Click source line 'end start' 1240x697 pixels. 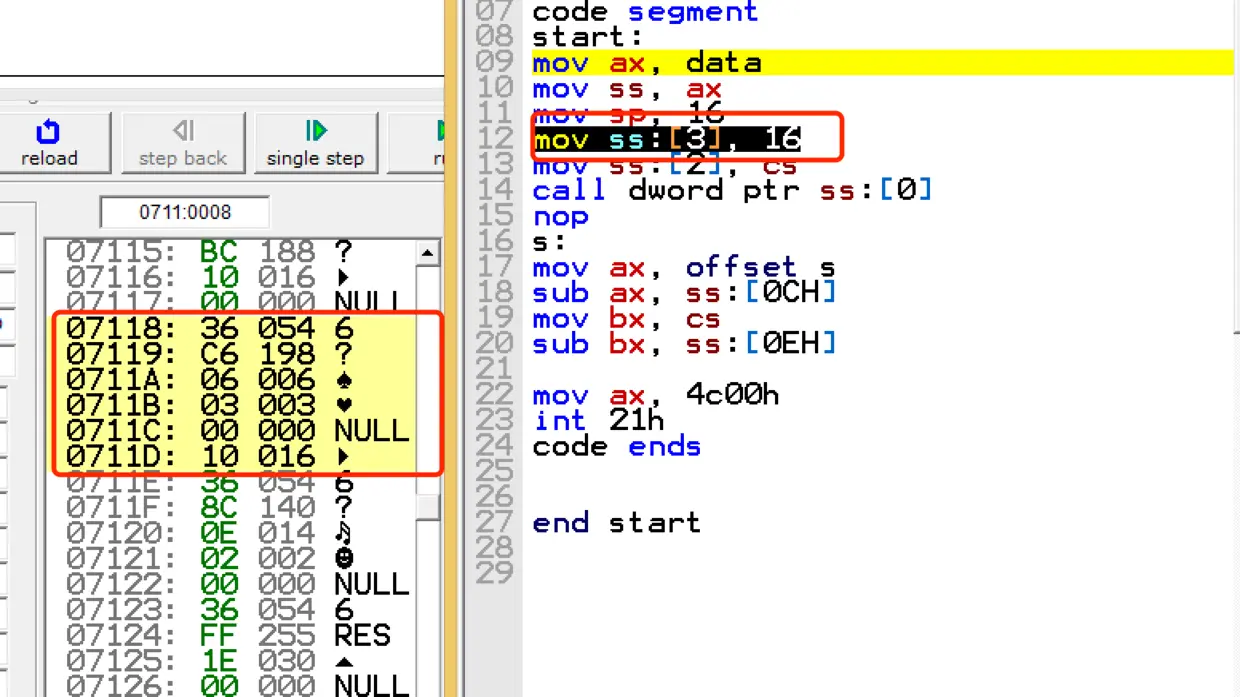coord(617,523)
